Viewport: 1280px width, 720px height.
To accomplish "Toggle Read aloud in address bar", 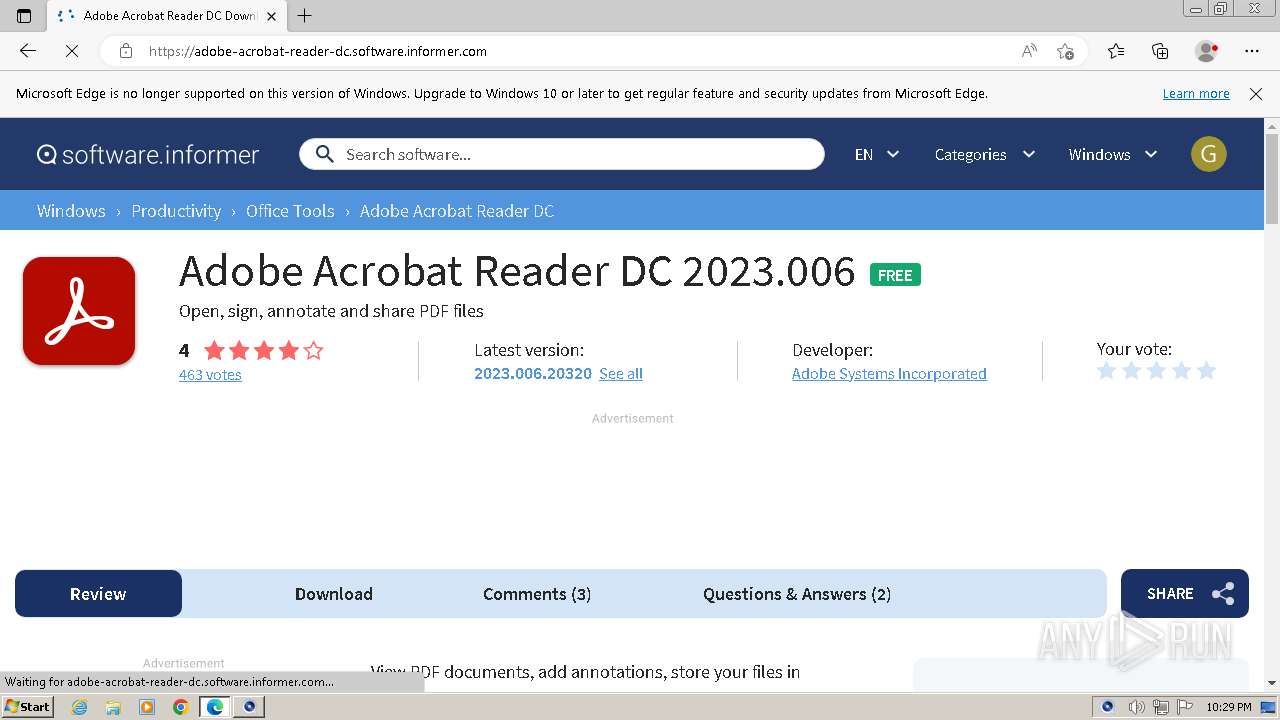I will [x=1029, y=51].
